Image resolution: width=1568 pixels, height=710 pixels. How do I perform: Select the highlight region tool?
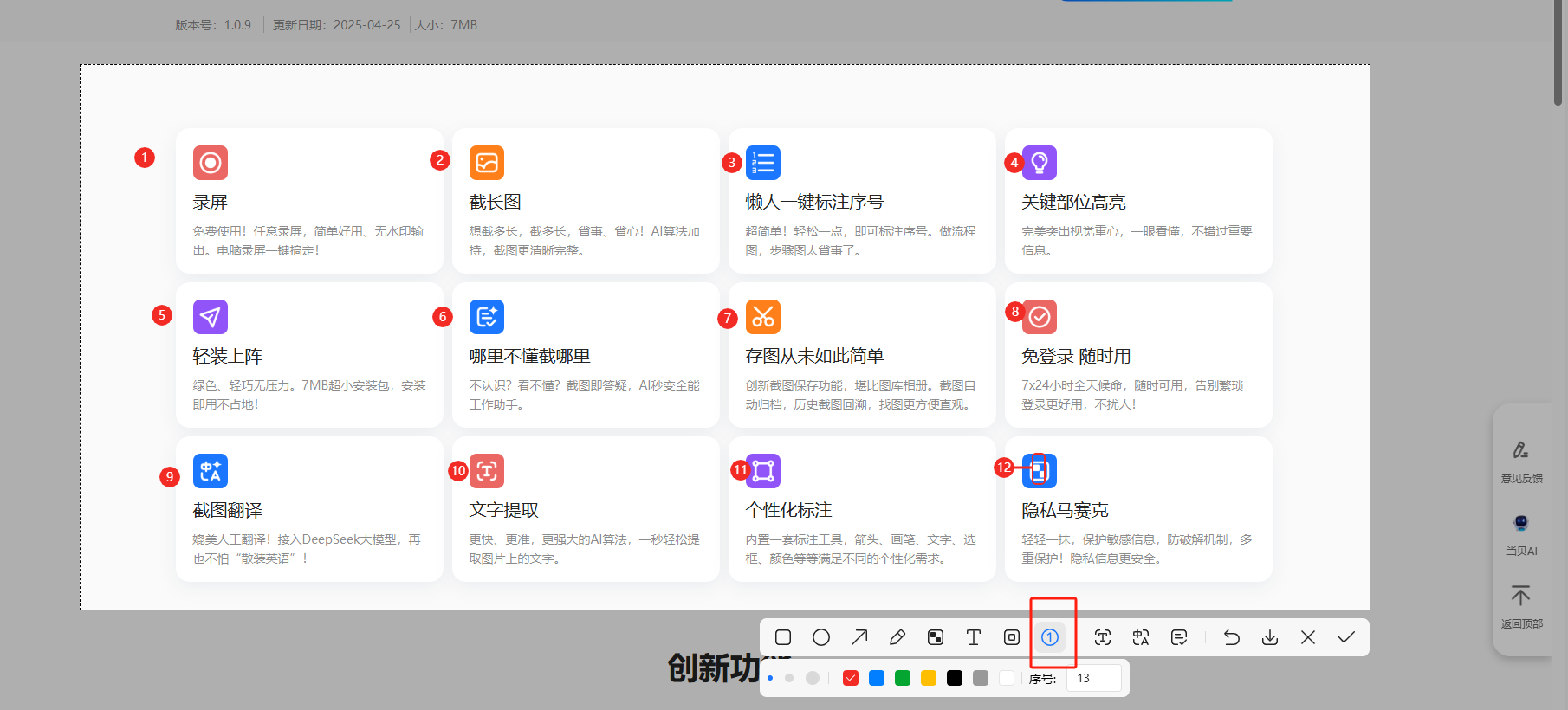[x=1012, y=637]
